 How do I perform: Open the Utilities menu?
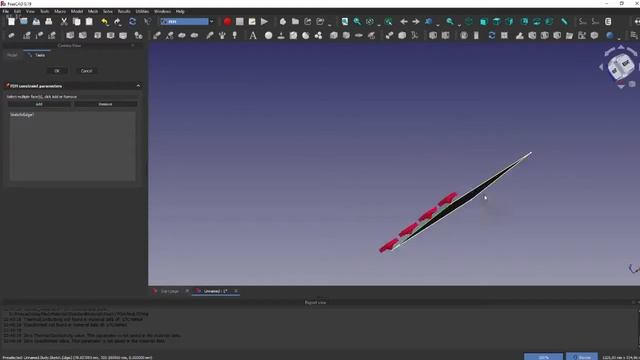click(x=142, y=11)
